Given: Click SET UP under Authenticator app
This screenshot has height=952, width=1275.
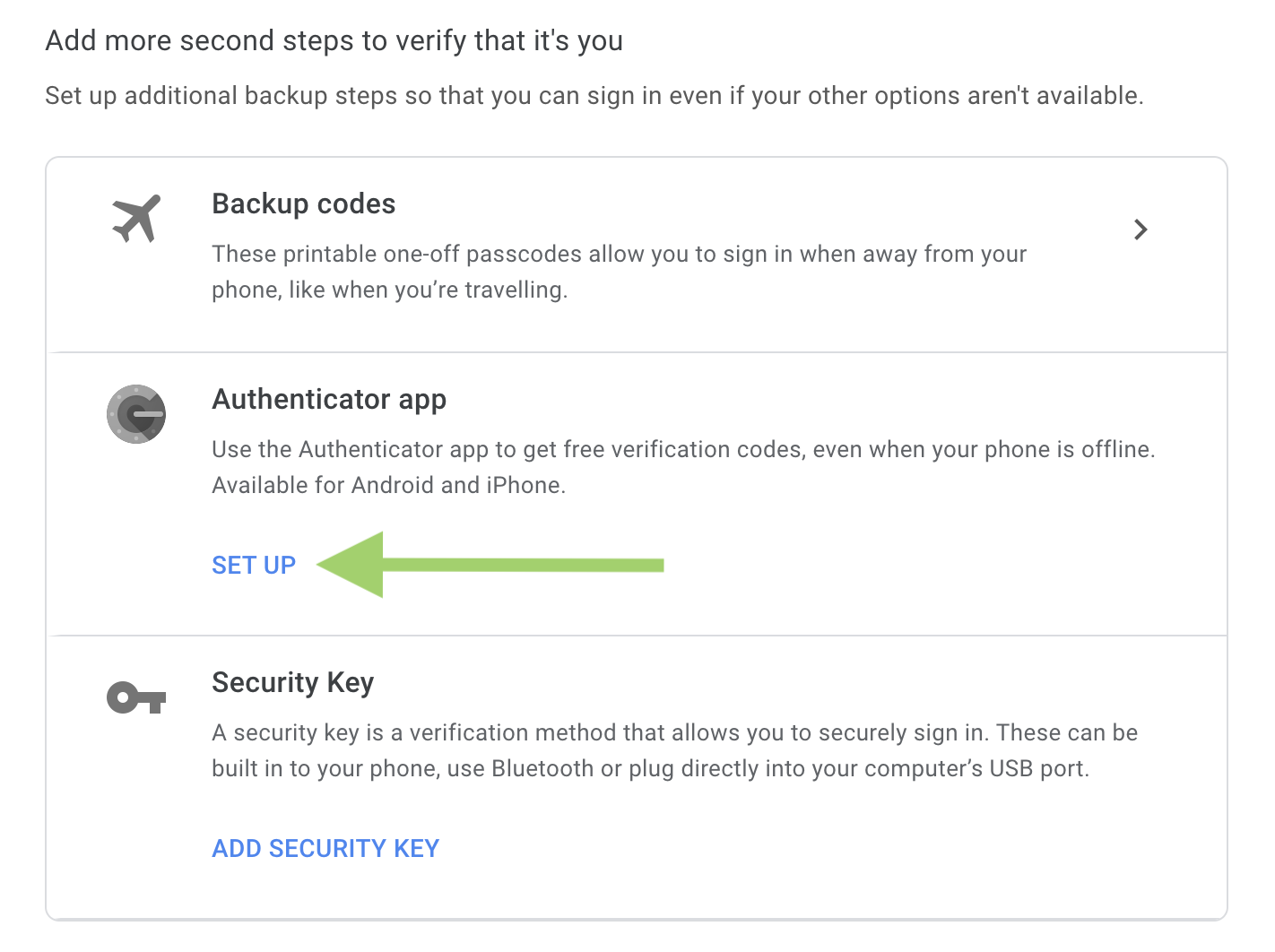Looking at the screenshot, I should (x=254, y=565).
